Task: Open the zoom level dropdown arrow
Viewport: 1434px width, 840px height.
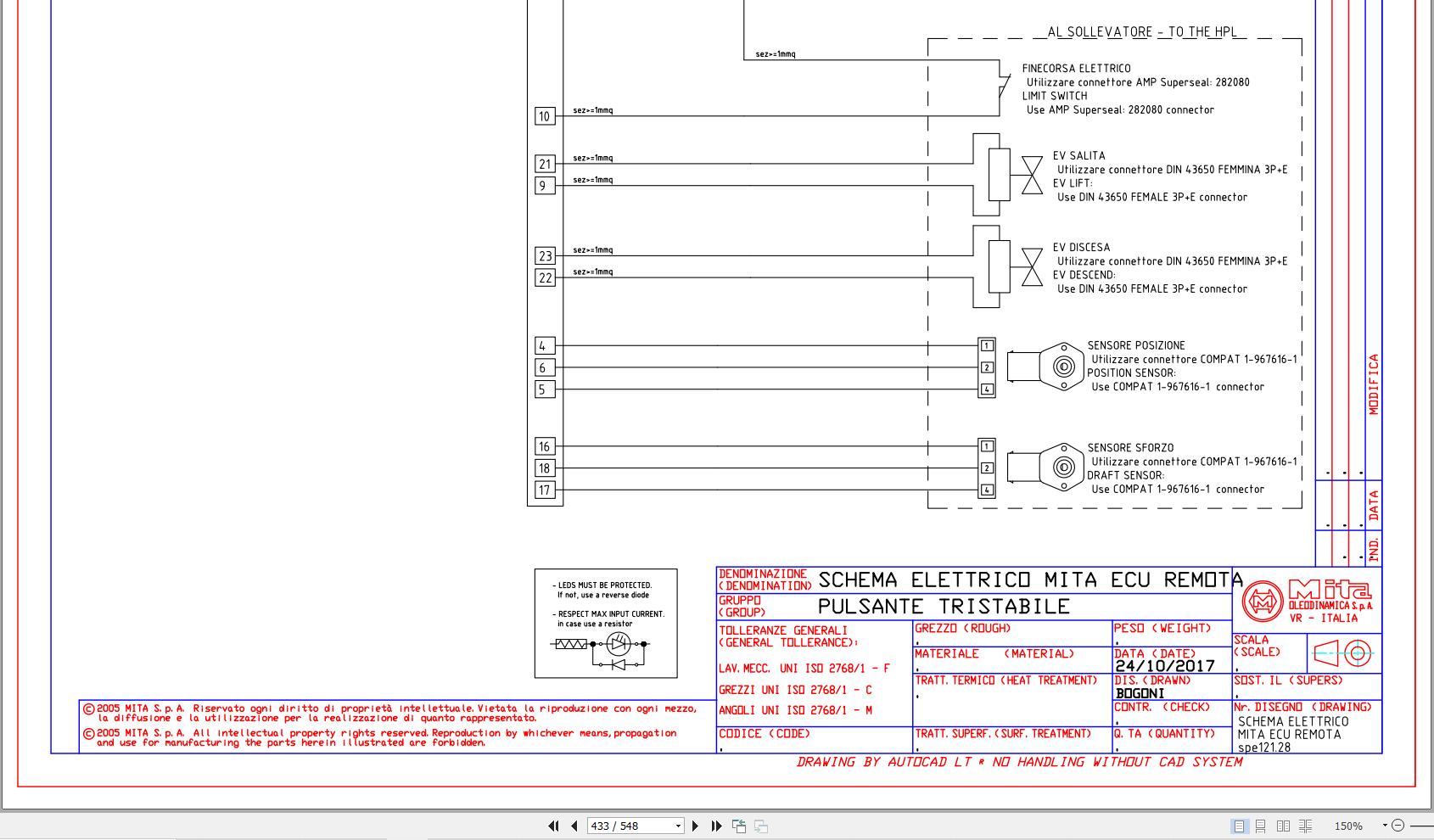Action: click(x=1385, y=826)
